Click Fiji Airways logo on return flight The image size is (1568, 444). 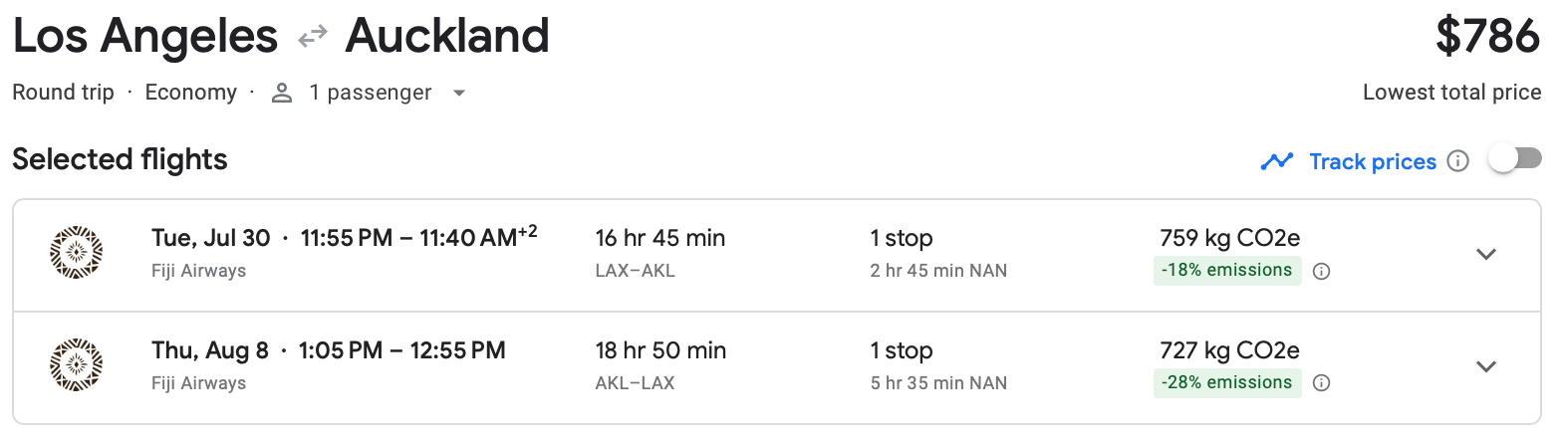[77, 365]
